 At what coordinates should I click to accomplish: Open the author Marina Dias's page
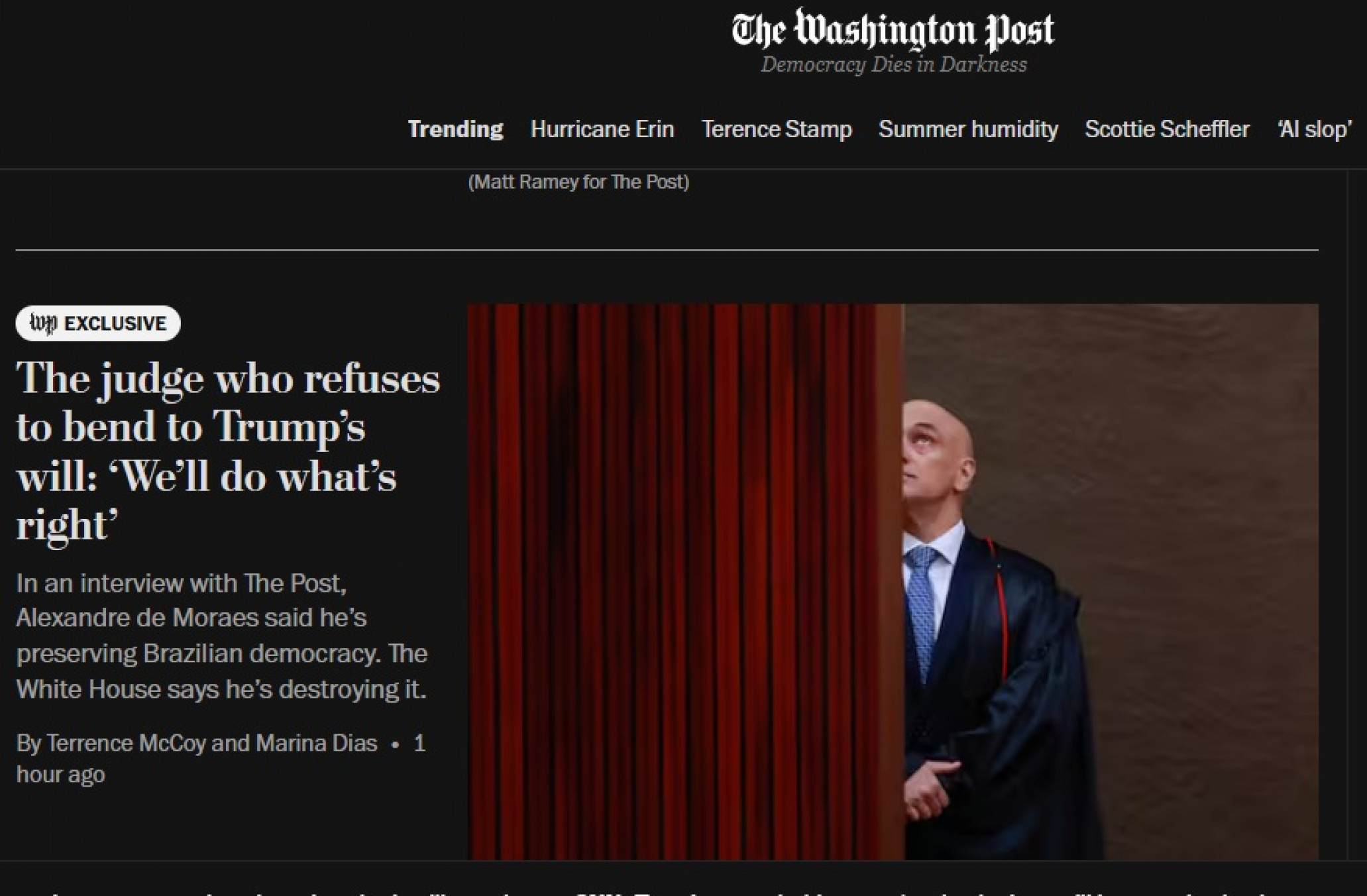click(x=316, y=744)
